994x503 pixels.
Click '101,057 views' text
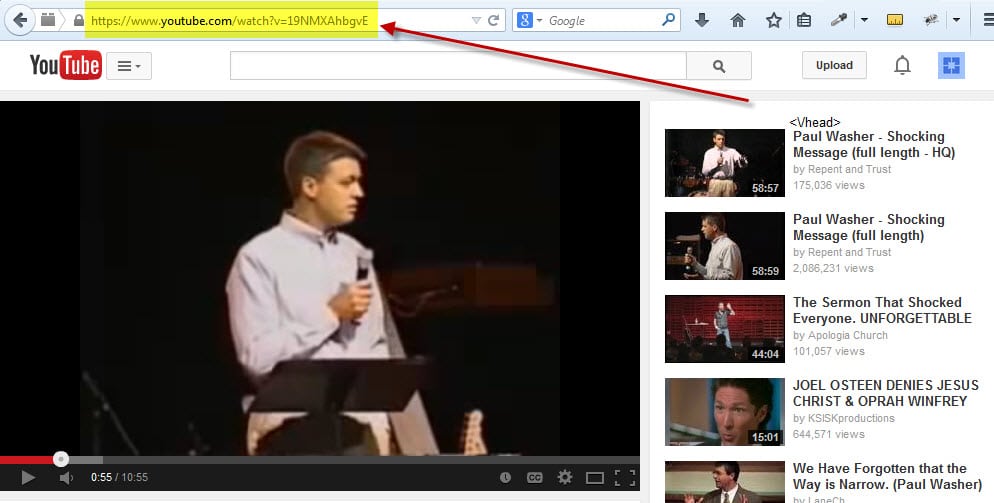tap(829, 351)
